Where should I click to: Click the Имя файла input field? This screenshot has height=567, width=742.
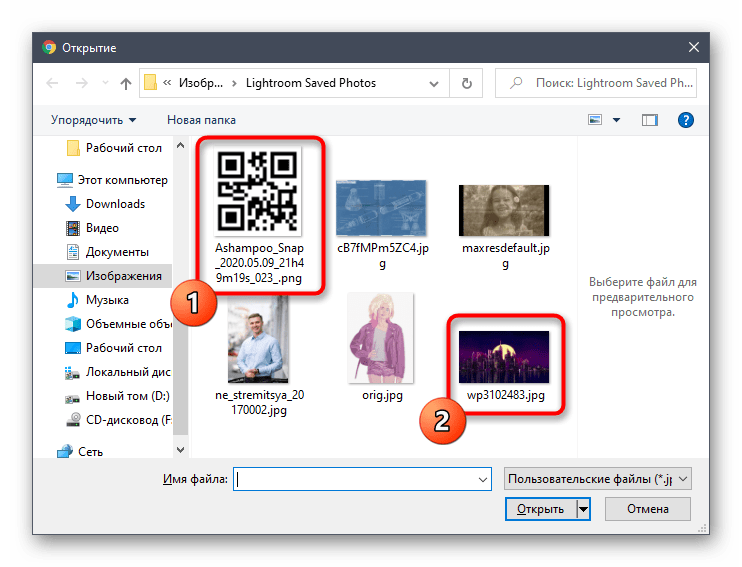coord(362,479)
